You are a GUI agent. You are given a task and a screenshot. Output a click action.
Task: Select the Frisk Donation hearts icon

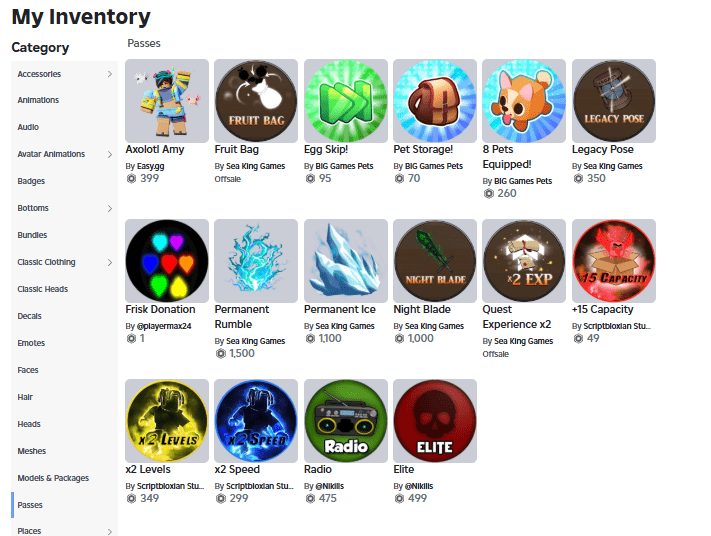[167, 261]
